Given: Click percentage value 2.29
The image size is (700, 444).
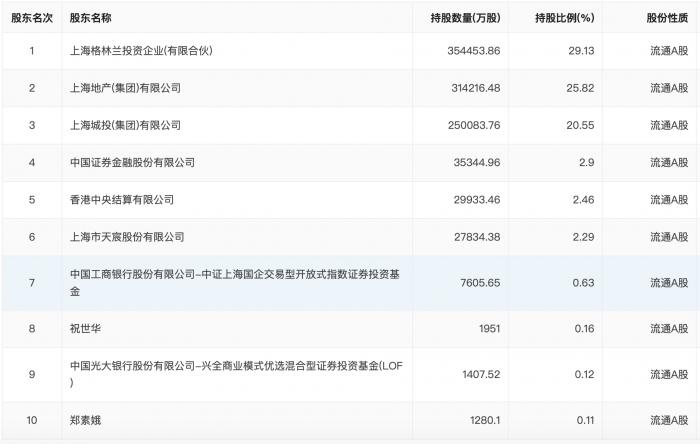Looking at the screenshot, I should (583, 237).
